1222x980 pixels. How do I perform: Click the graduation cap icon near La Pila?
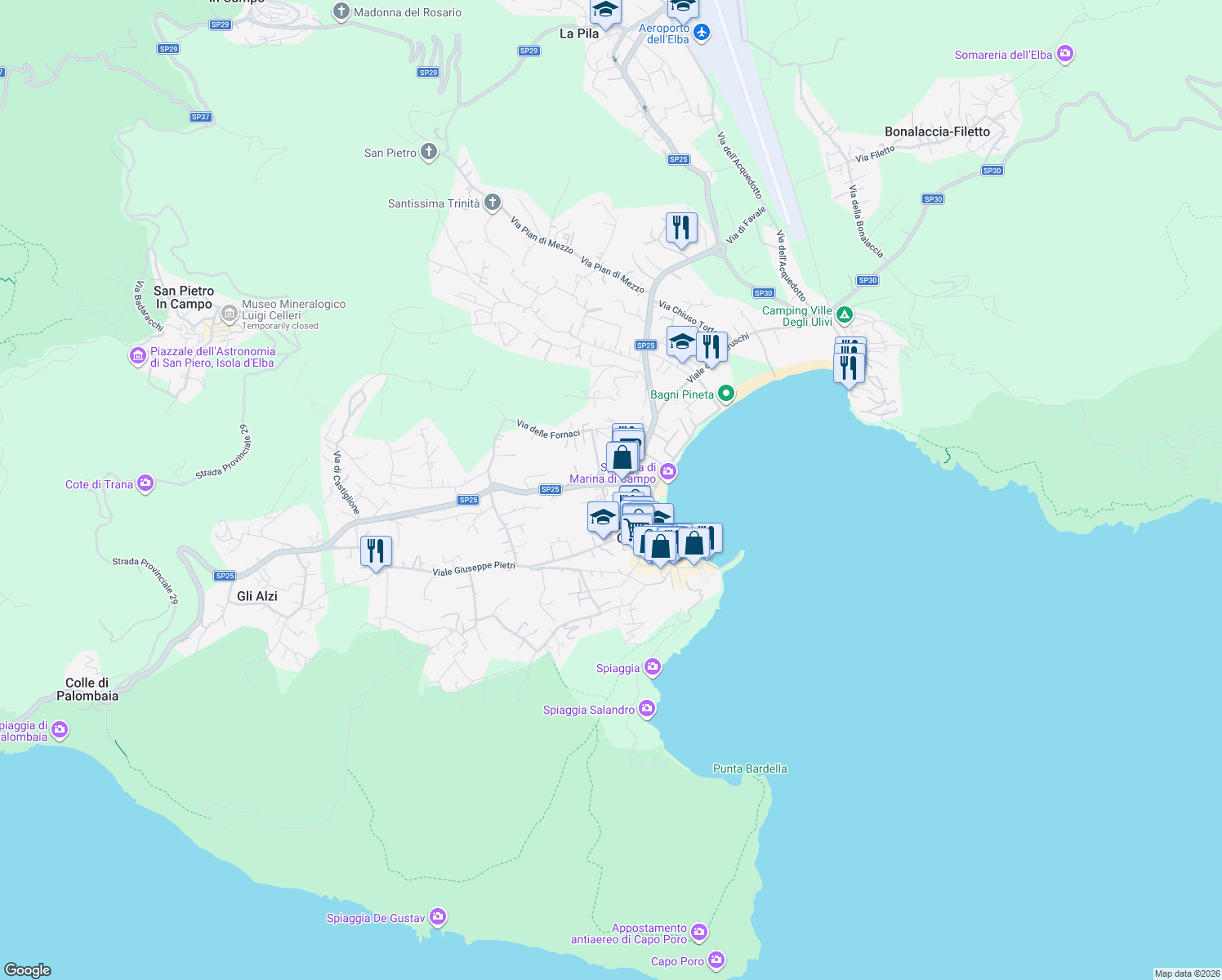[605, 8]
